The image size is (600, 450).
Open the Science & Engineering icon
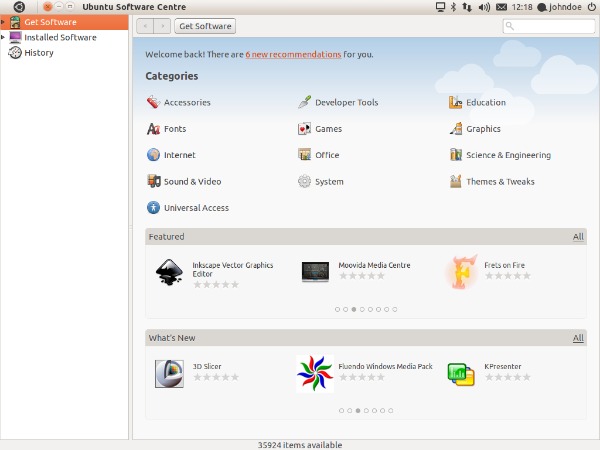click(x=455, y=155)
